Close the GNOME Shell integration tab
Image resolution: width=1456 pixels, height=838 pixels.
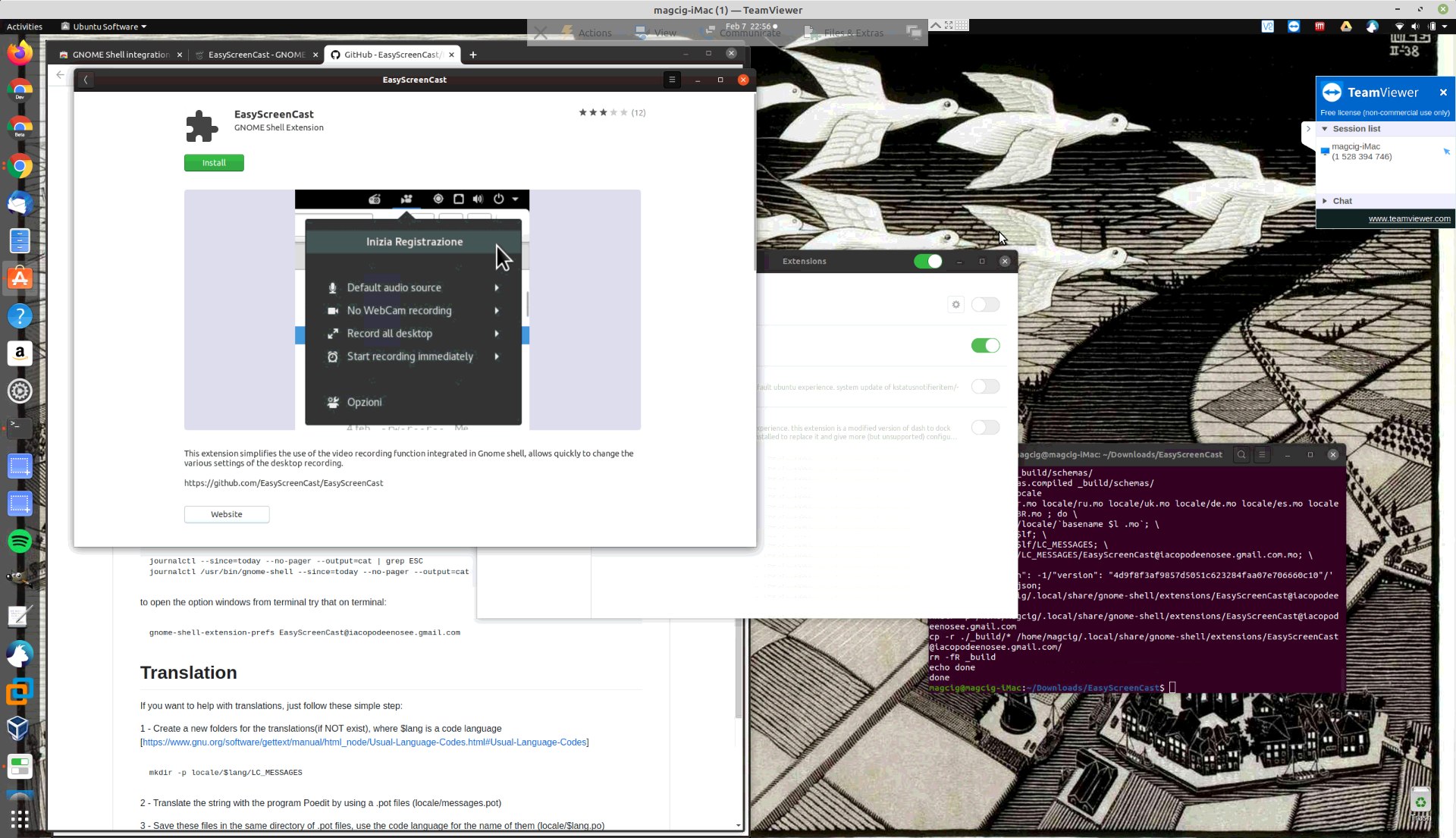(x=180, y=55)
